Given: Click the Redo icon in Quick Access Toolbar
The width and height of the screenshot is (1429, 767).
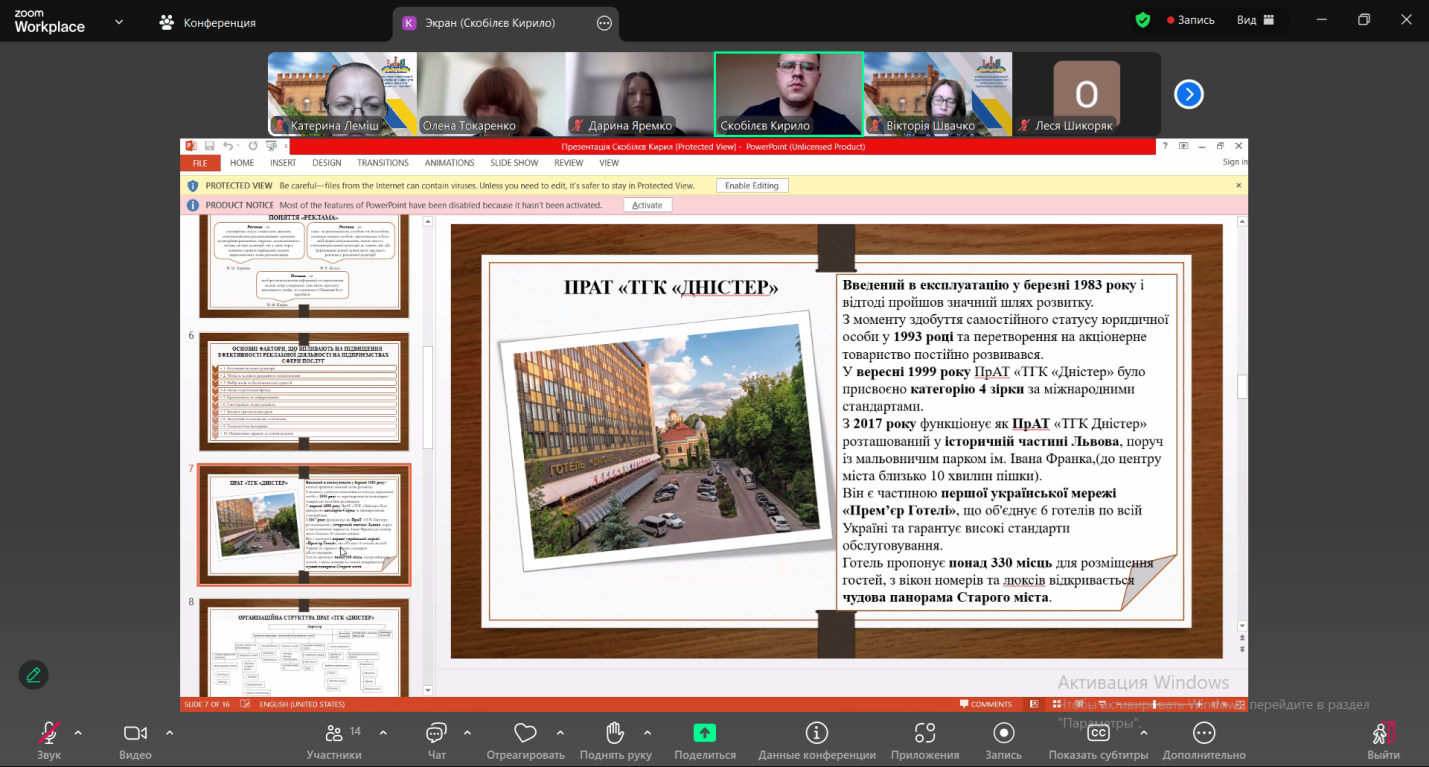Looking at the screenshot, I should point(253,146).
